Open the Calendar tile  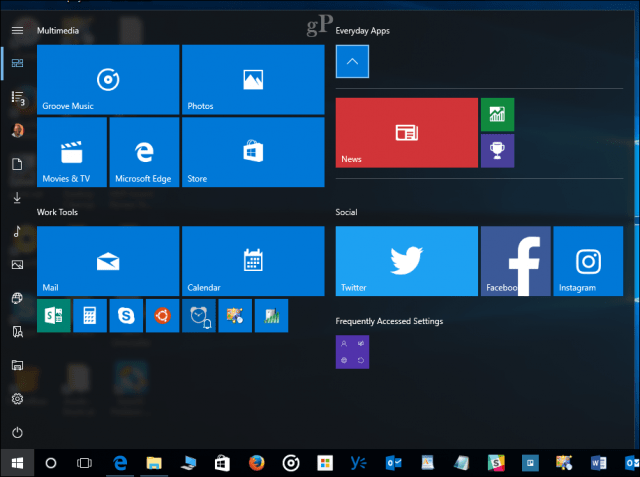tap(253, 261)
